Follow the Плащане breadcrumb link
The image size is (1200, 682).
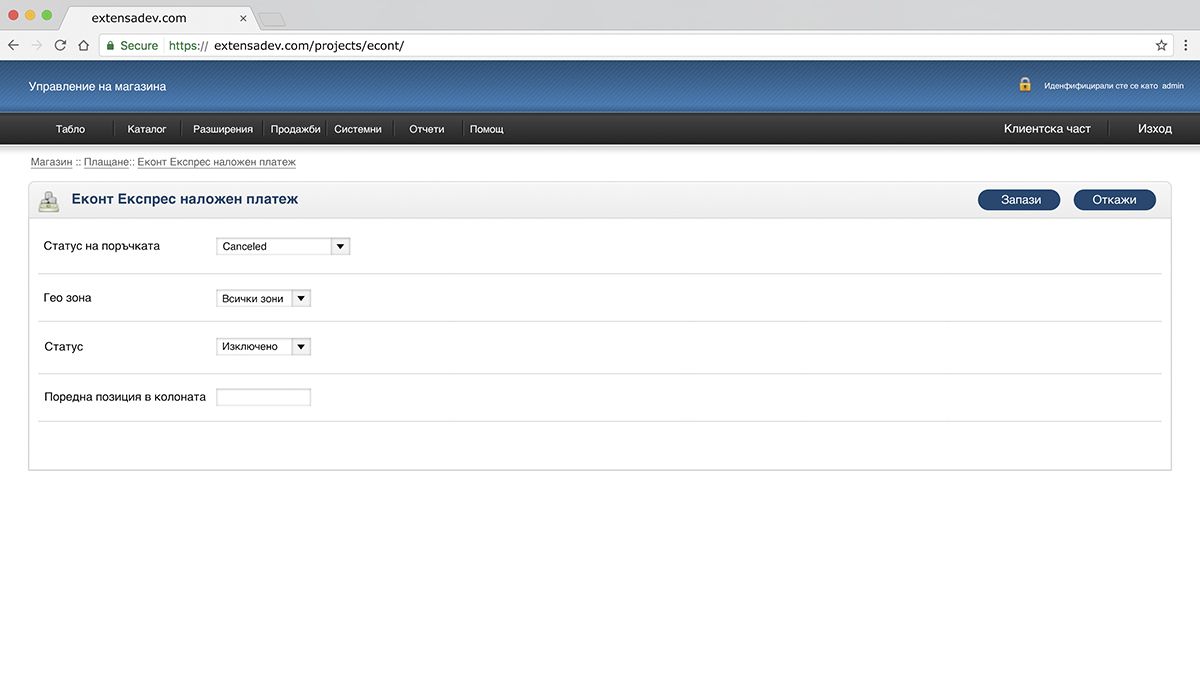[x=106, y=162]
